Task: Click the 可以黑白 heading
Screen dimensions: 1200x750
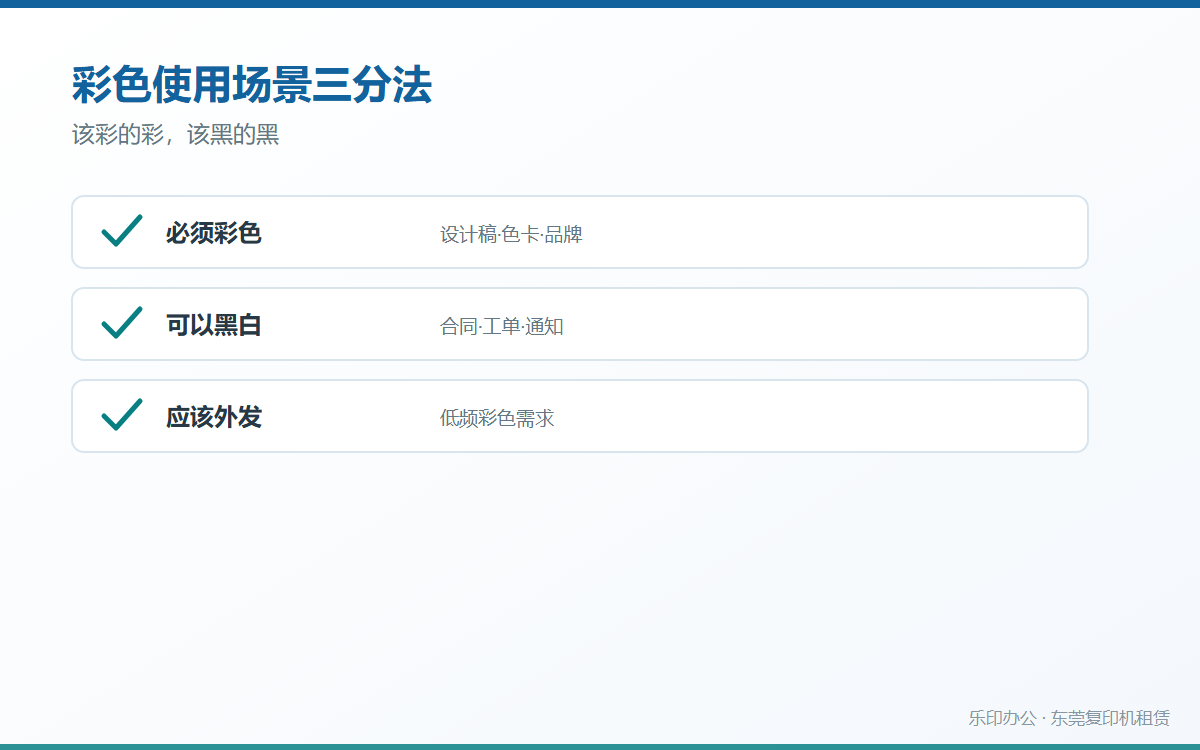Action: (x=214, y=325)
